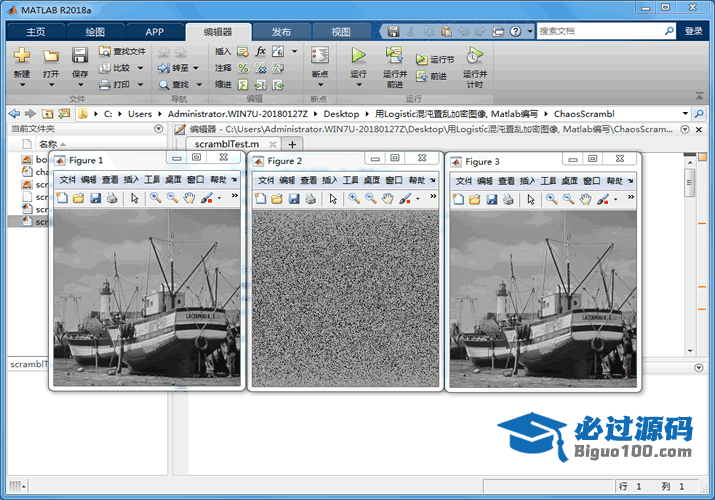
Task: Toggle the edit plot arrow in Figure 1
Action: click(x=135, y=199)
